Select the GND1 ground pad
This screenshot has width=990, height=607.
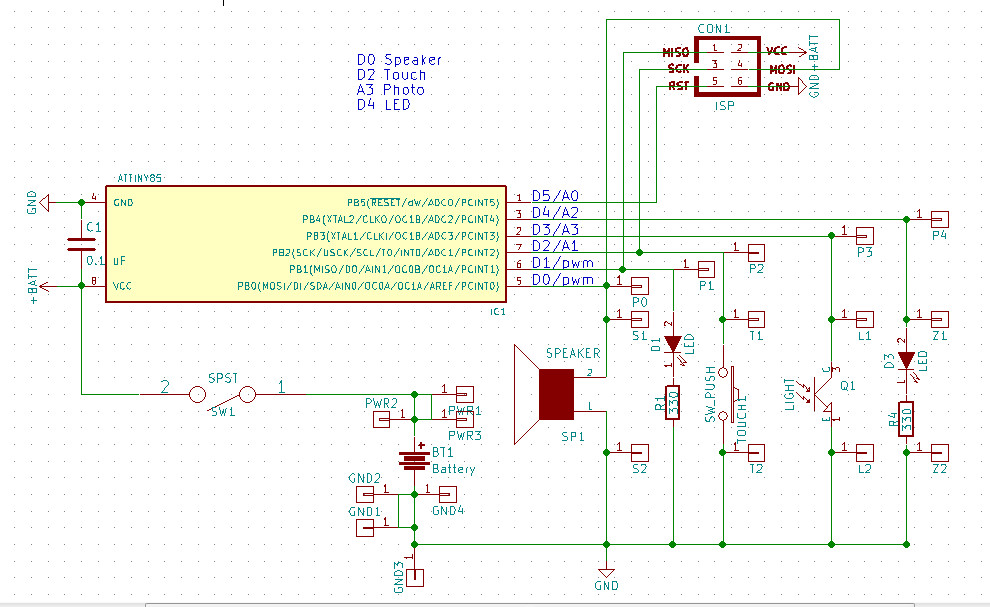[365, 527]
